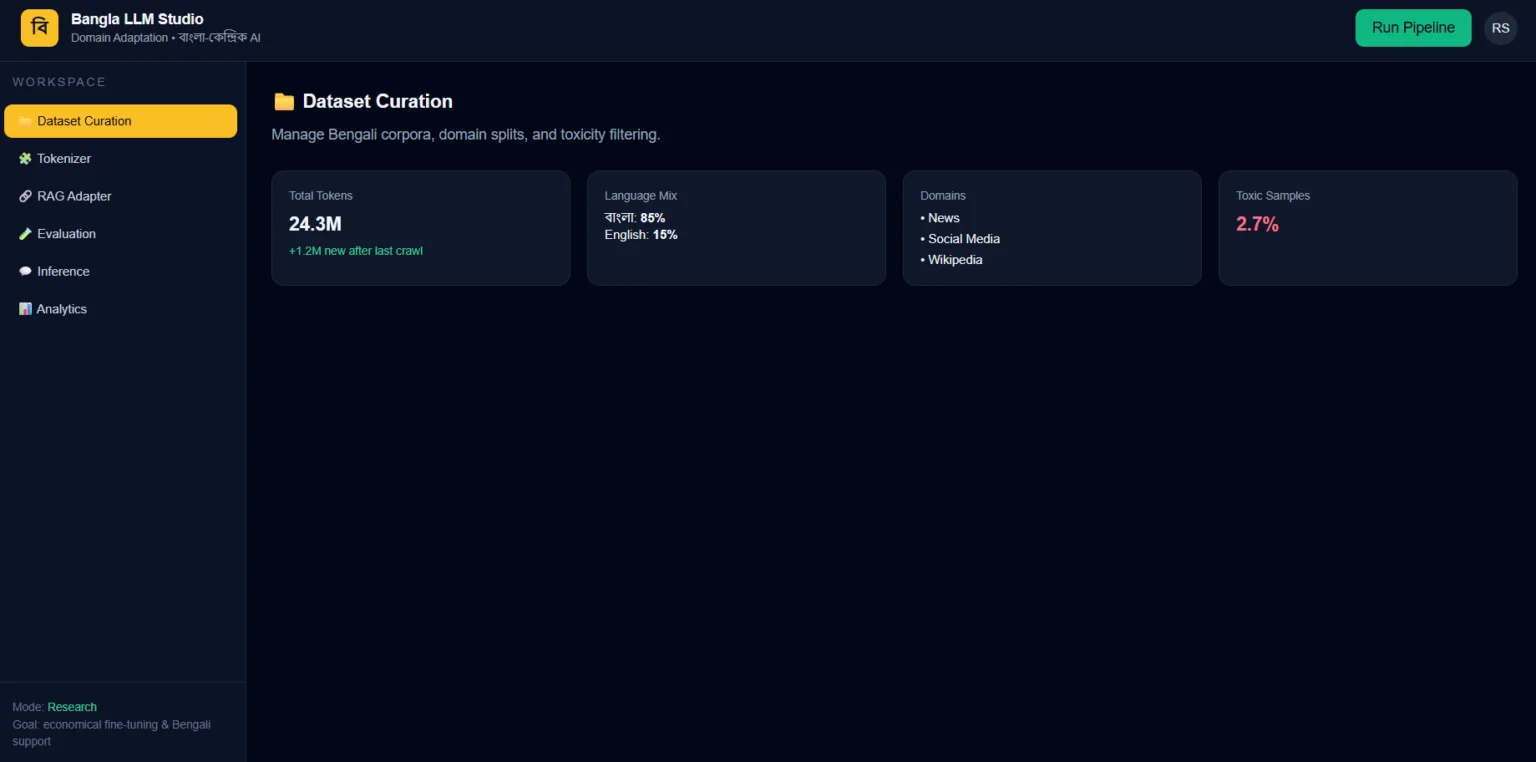Click the link icon for RAG Adapter

pyautogui.click(x=25, y=197)
